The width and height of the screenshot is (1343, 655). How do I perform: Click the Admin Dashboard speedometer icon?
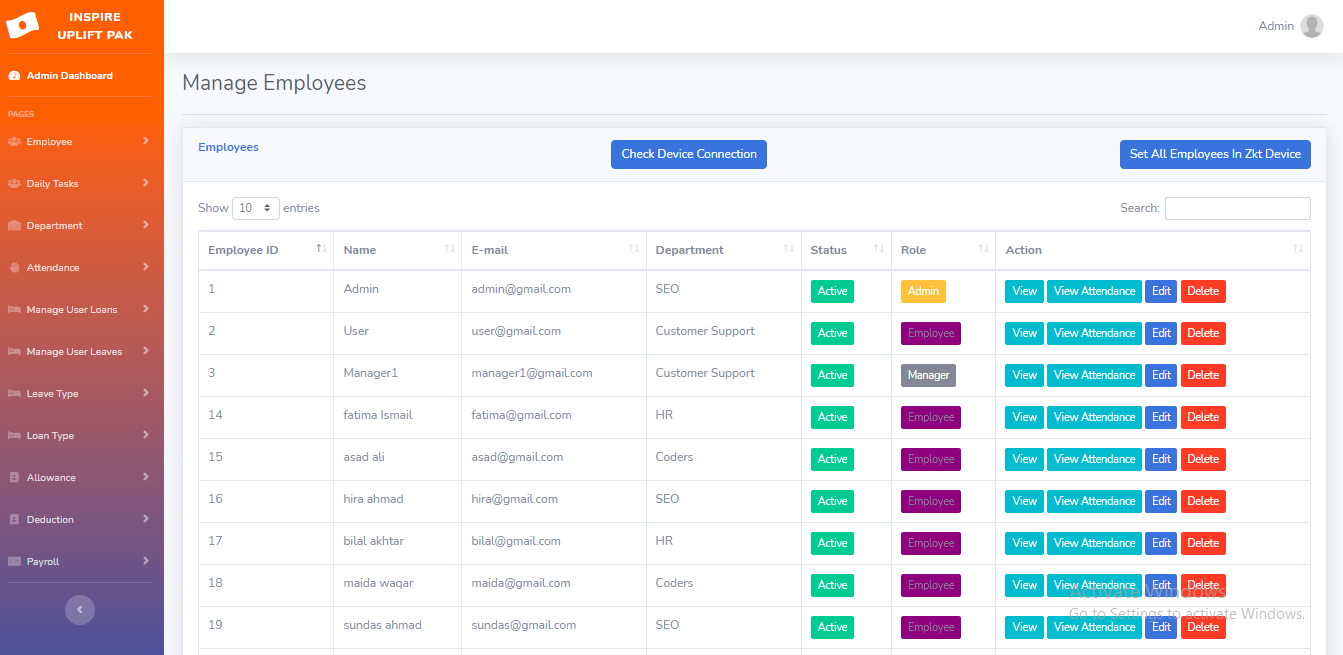click(x=14, y=76)
